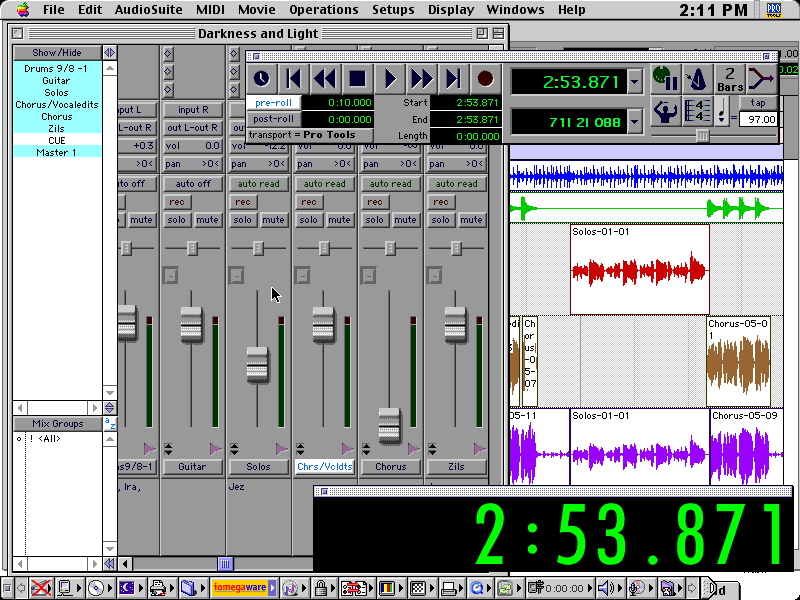Click Return to Zero transport button
Screen dimensions: 800x600
tap(293, 78)
